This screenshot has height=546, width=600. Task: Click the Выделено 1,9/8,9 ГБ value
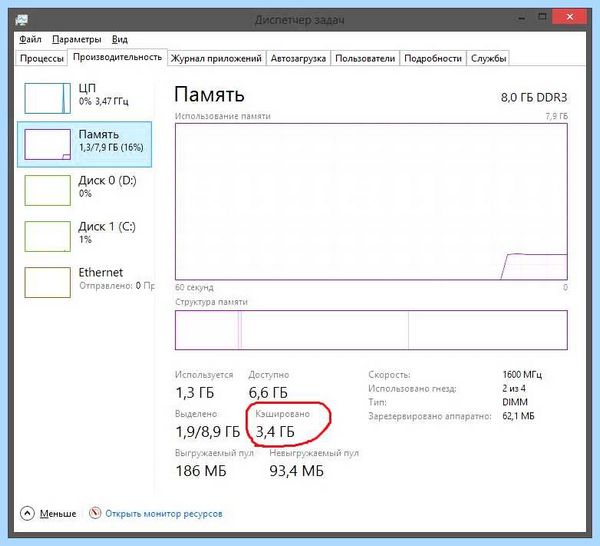(208, 432)
